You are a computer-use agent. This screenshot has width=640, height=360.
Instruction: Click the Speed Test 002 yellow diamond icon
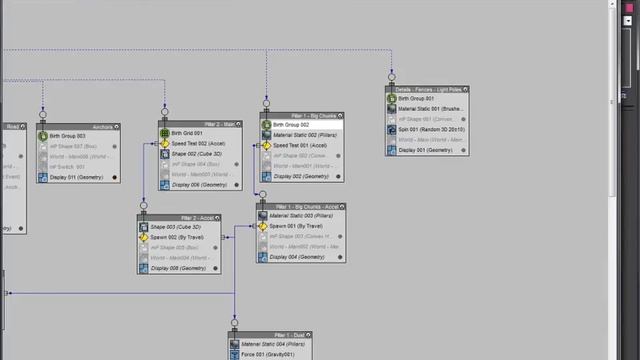click(x=164, y=144)
